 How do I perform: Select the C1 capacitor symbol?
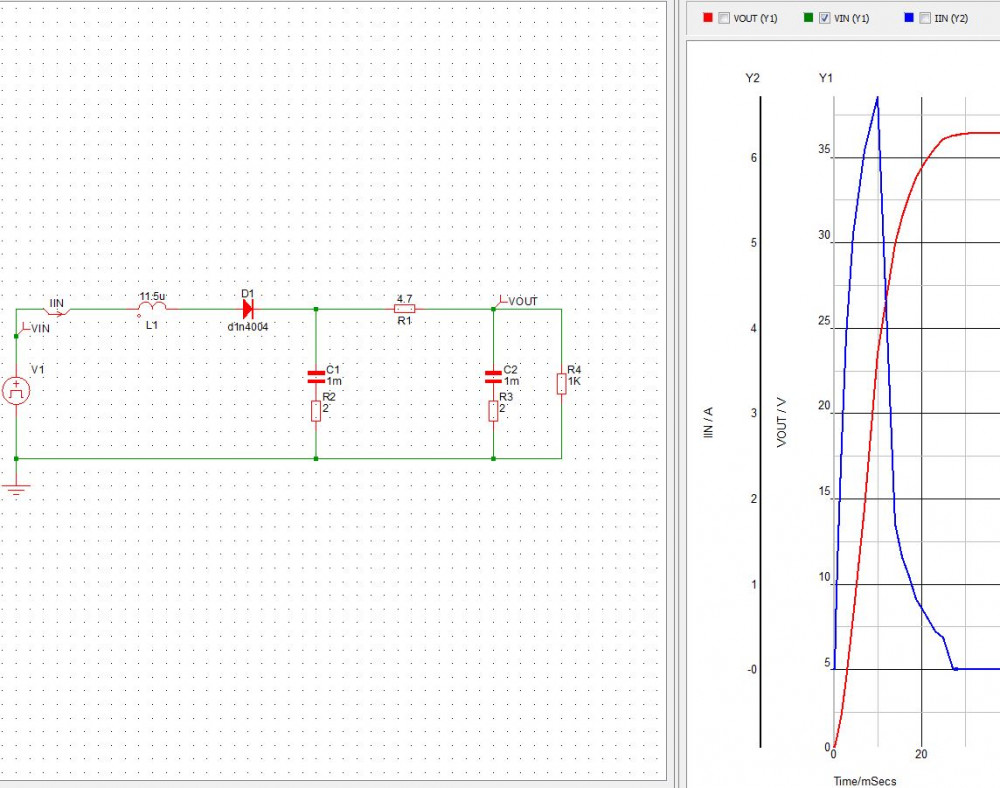316,377
